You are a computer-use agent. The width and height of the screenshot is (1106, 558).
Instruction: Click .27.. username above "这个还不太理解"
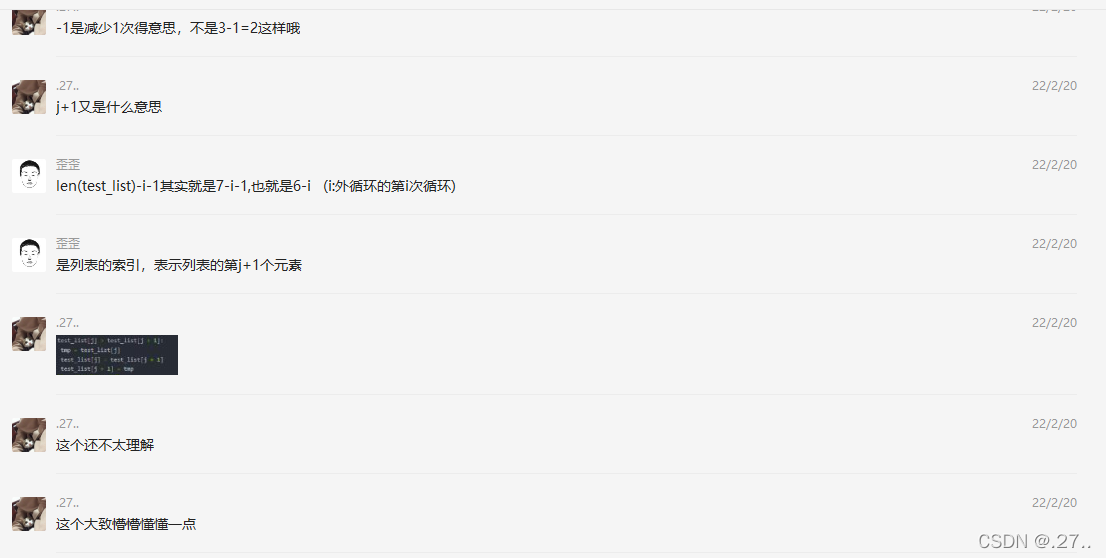point(67,423)
